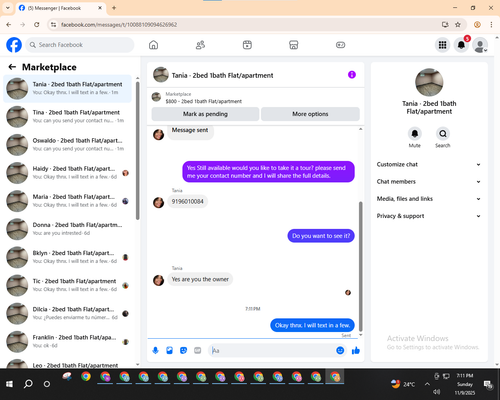Open the Maria conversation

[x=67, y=201]
